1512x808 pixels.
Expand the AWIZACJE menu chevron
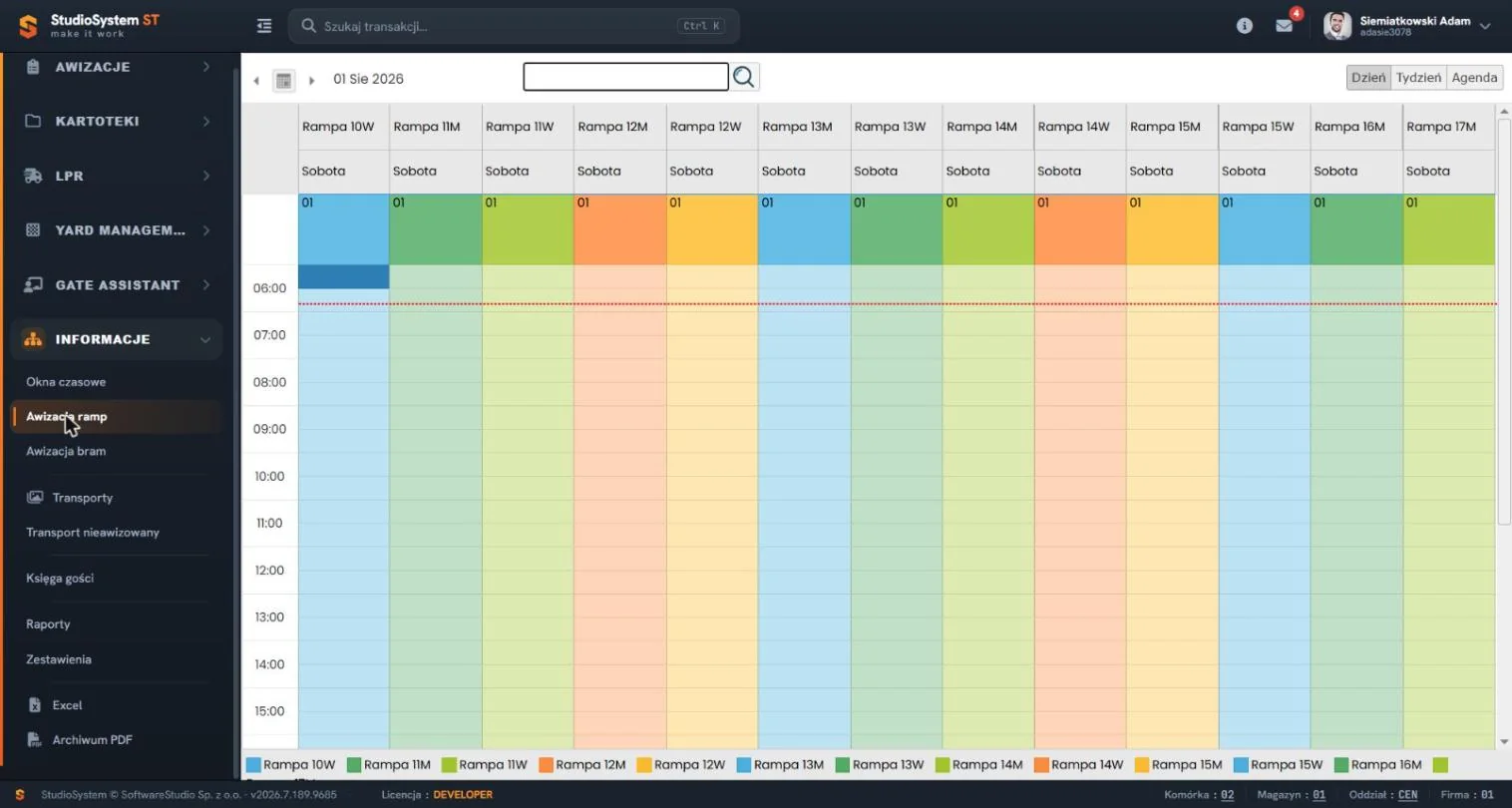206,67
